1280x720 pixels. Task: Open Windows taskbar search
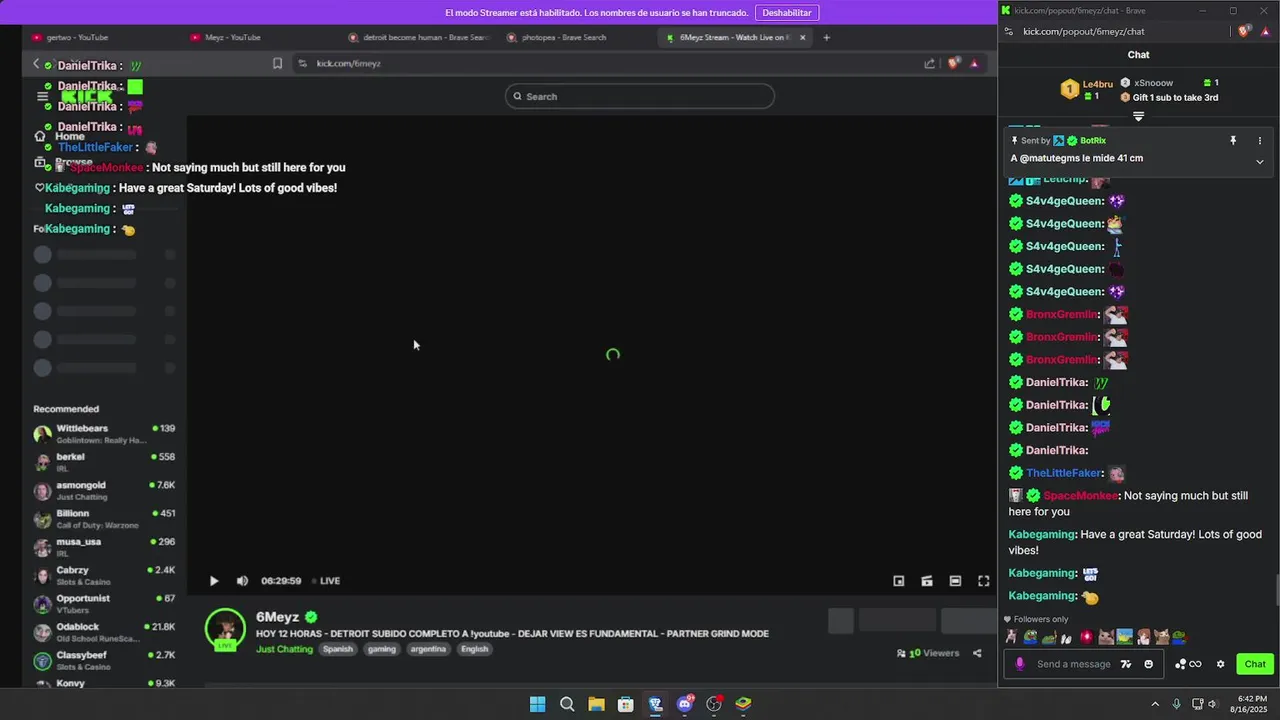pyautogui.click(x=567, y=704)
